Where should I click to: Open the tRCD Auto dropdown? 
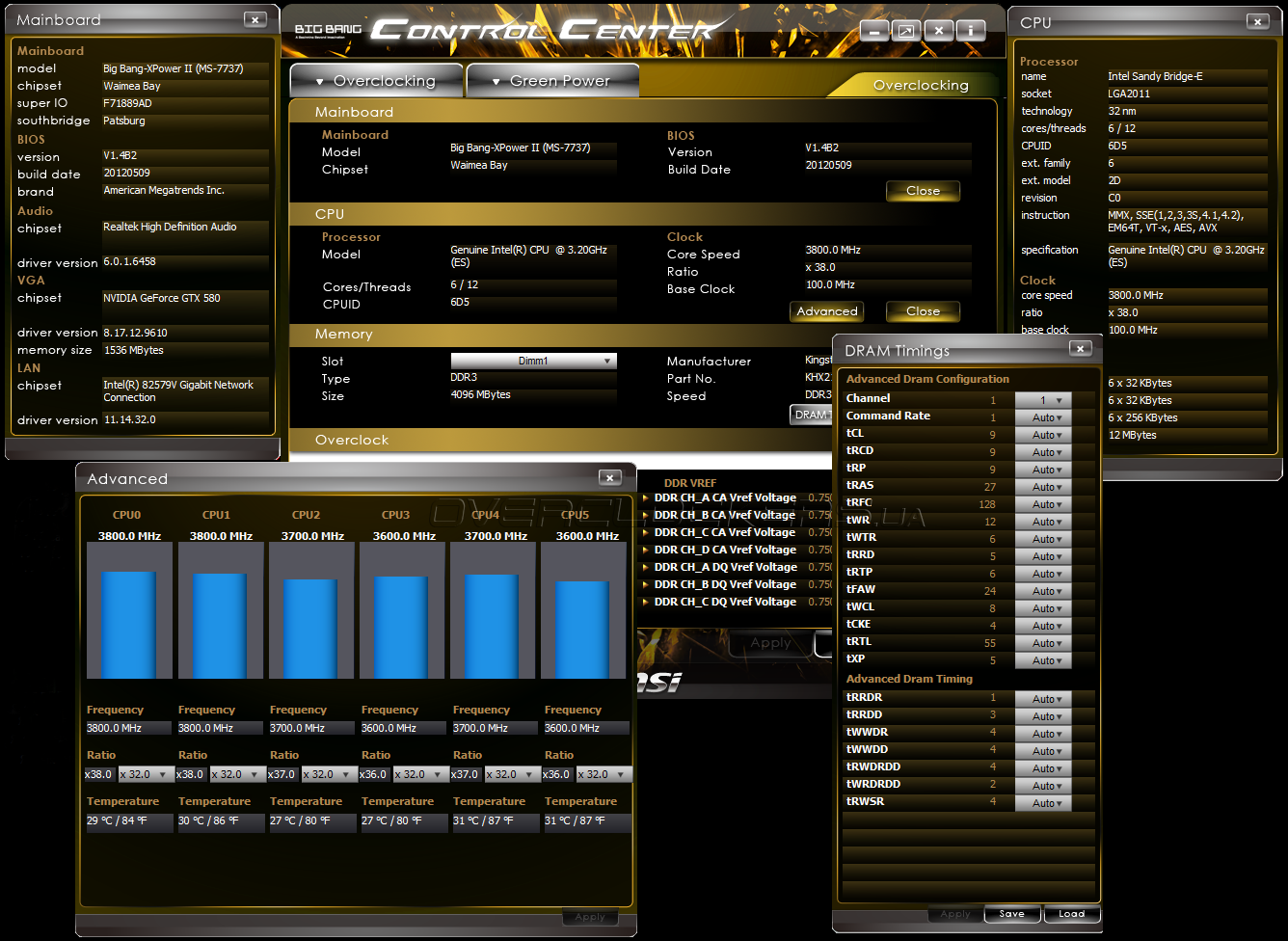coord(1043,452)
